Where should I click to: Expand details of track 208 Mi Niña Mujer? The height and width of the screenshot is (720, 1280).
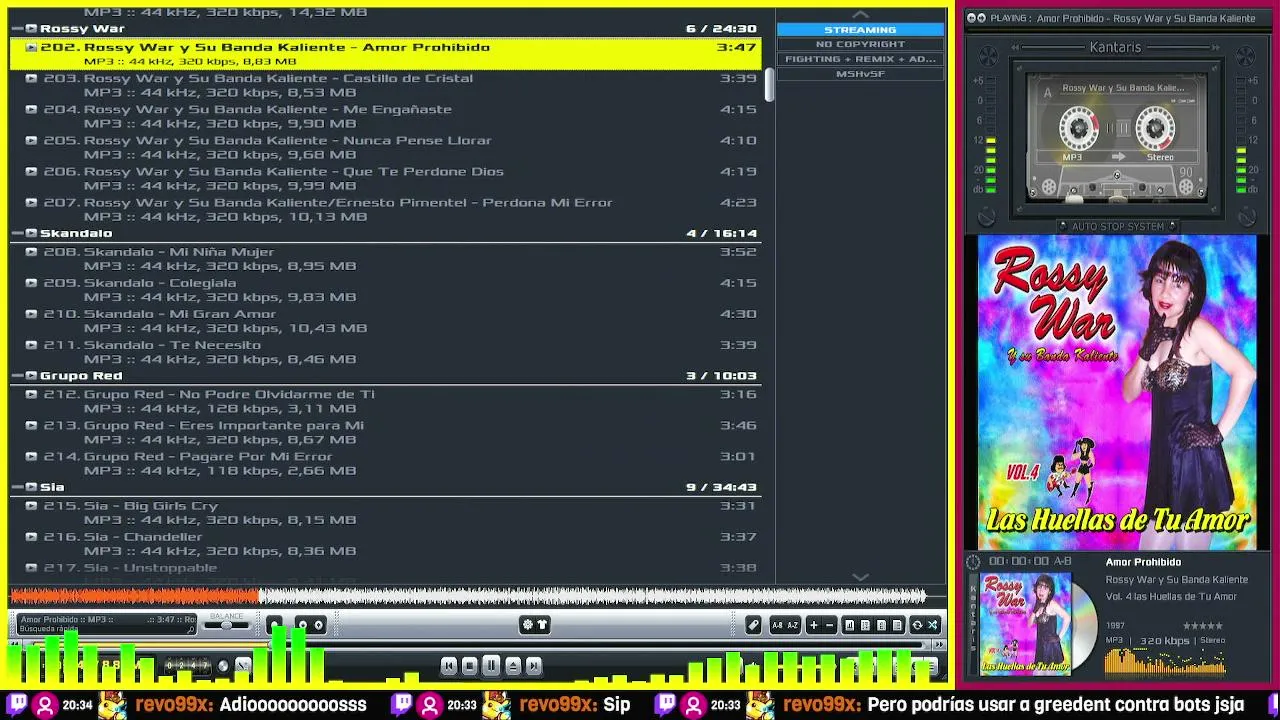[x=32, y=252]
